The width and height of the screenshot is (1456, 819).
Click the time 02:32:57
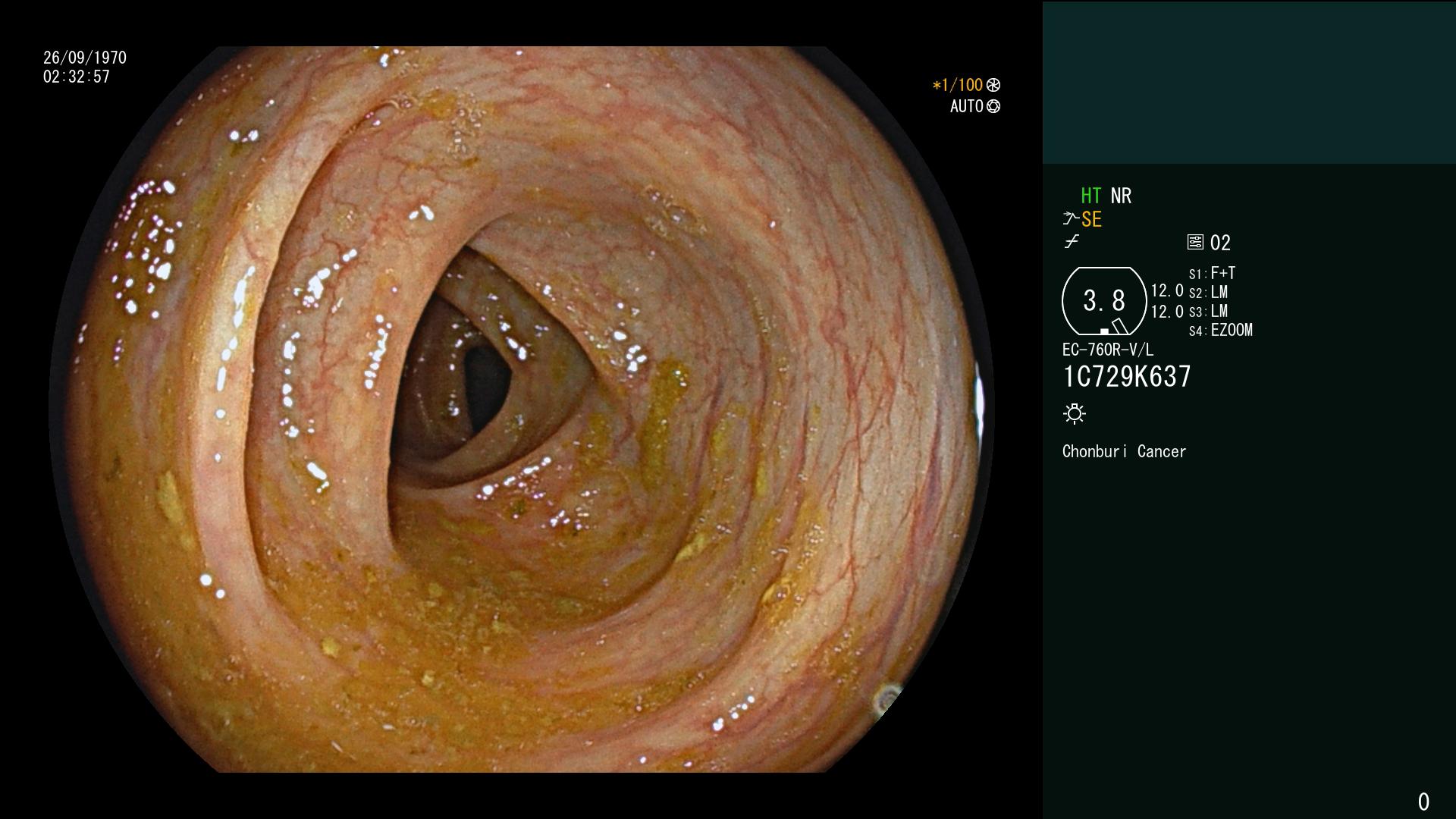[x=77, y=77]
